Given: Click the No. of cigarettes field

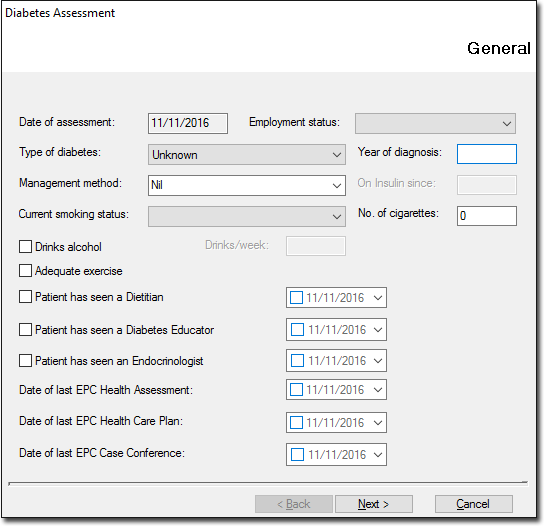Looking at the screenshot, I should pos(487,216).
